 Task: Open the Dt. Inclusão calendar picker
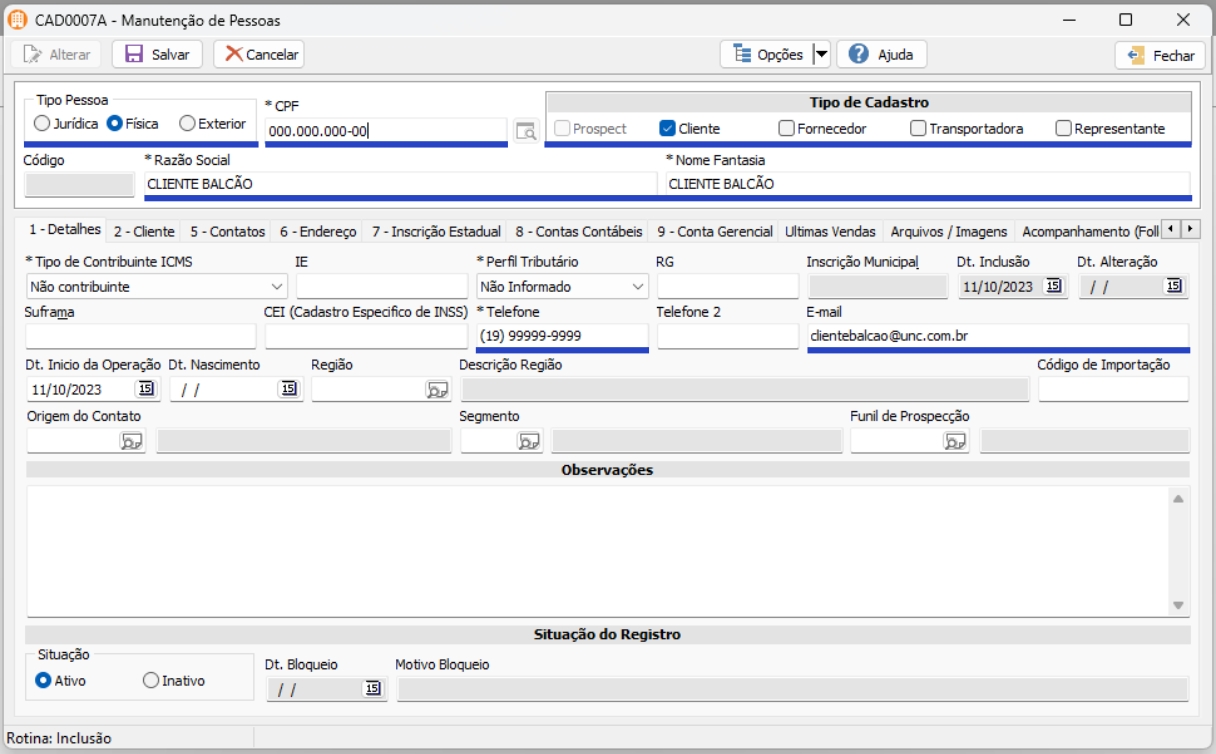(x=1053, y=286)
